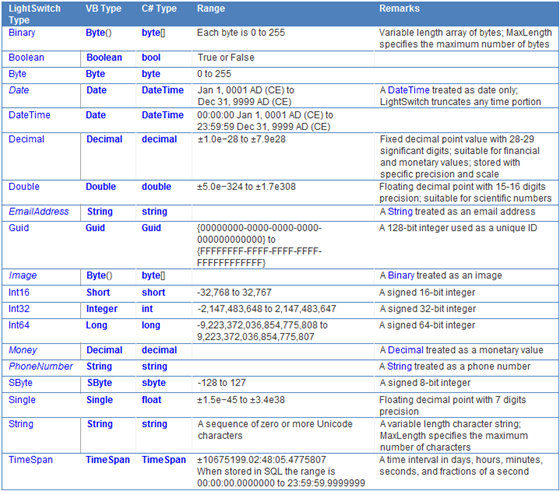Click the 'VB Type' column header
The height and width of the screenshot is (491, 560).
click(x=104, y=9)
